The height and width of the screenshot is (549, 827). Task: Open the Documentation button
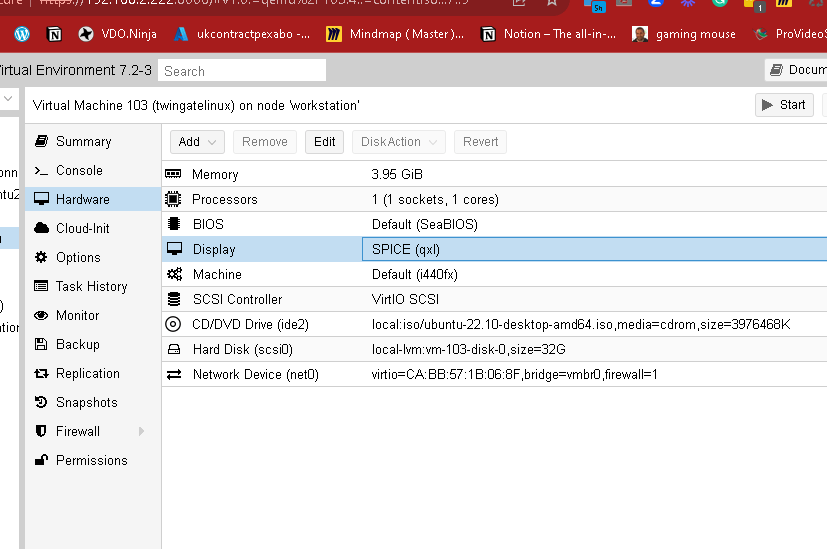(x=796, y=70)
